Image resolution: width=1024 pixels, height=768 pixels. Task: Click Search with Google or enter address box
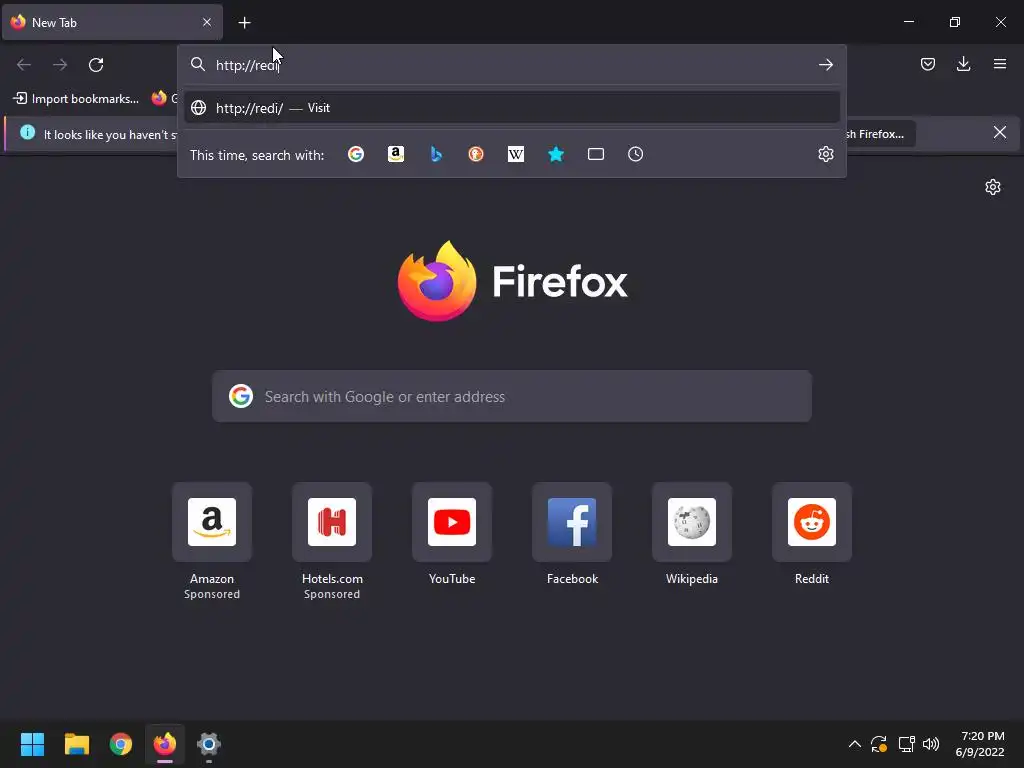[x=512, y=396]
